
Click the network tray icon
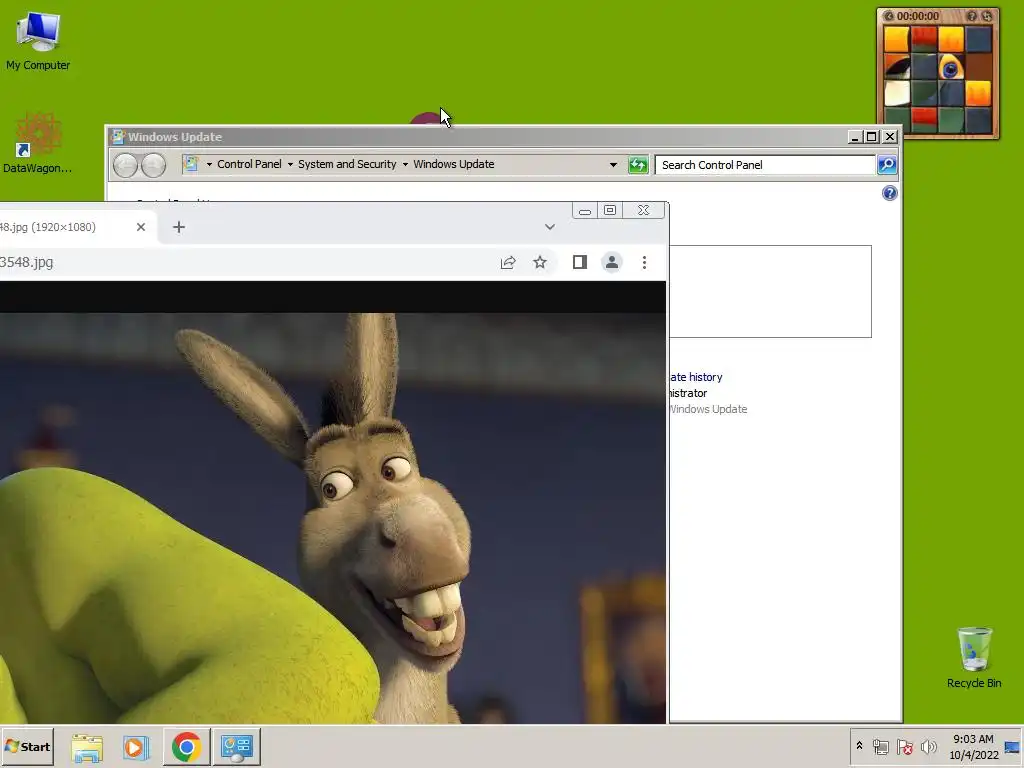coord(880,746)
